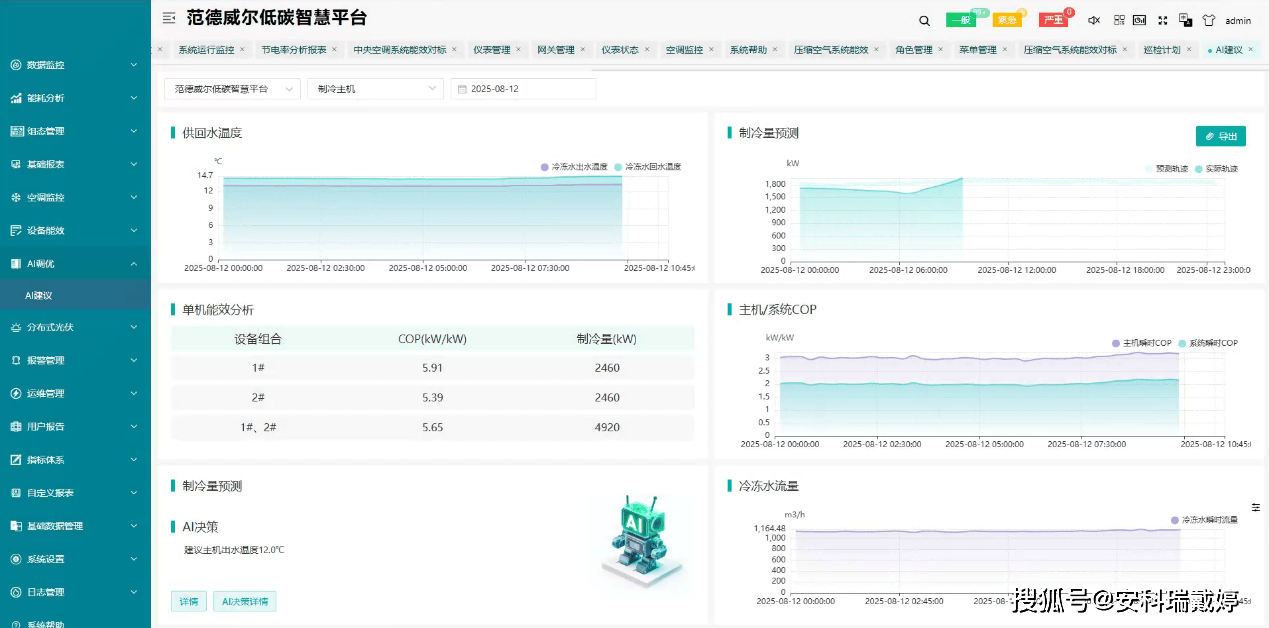Open the search magnifier in the header
This screenshot has width=1269, height=628.
(x=925, y=20)
